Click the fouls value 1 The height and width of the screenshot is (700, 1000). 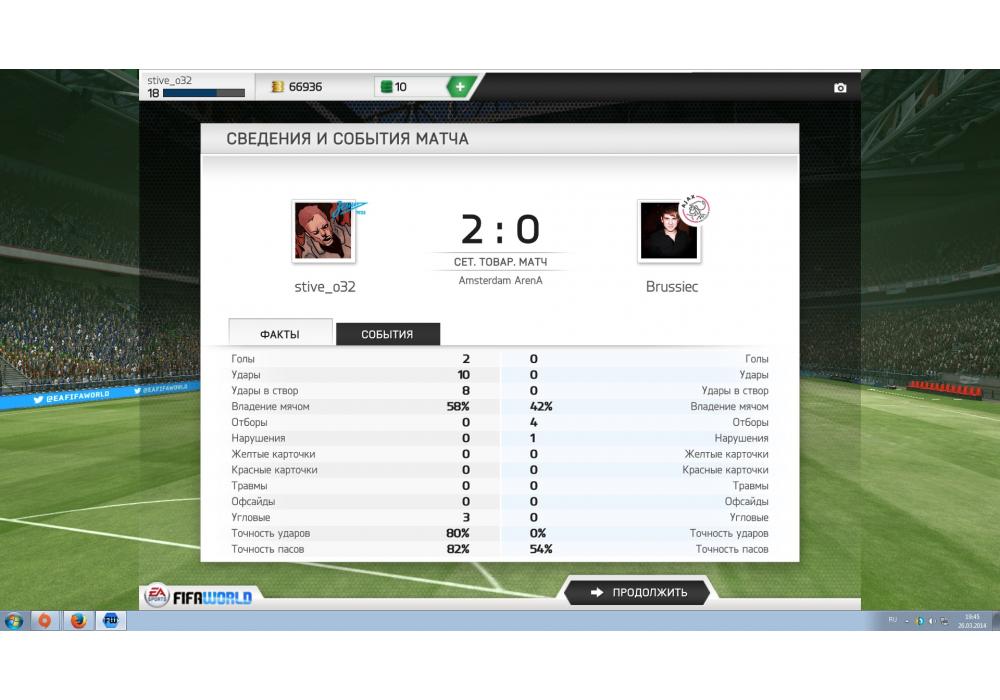533,438
